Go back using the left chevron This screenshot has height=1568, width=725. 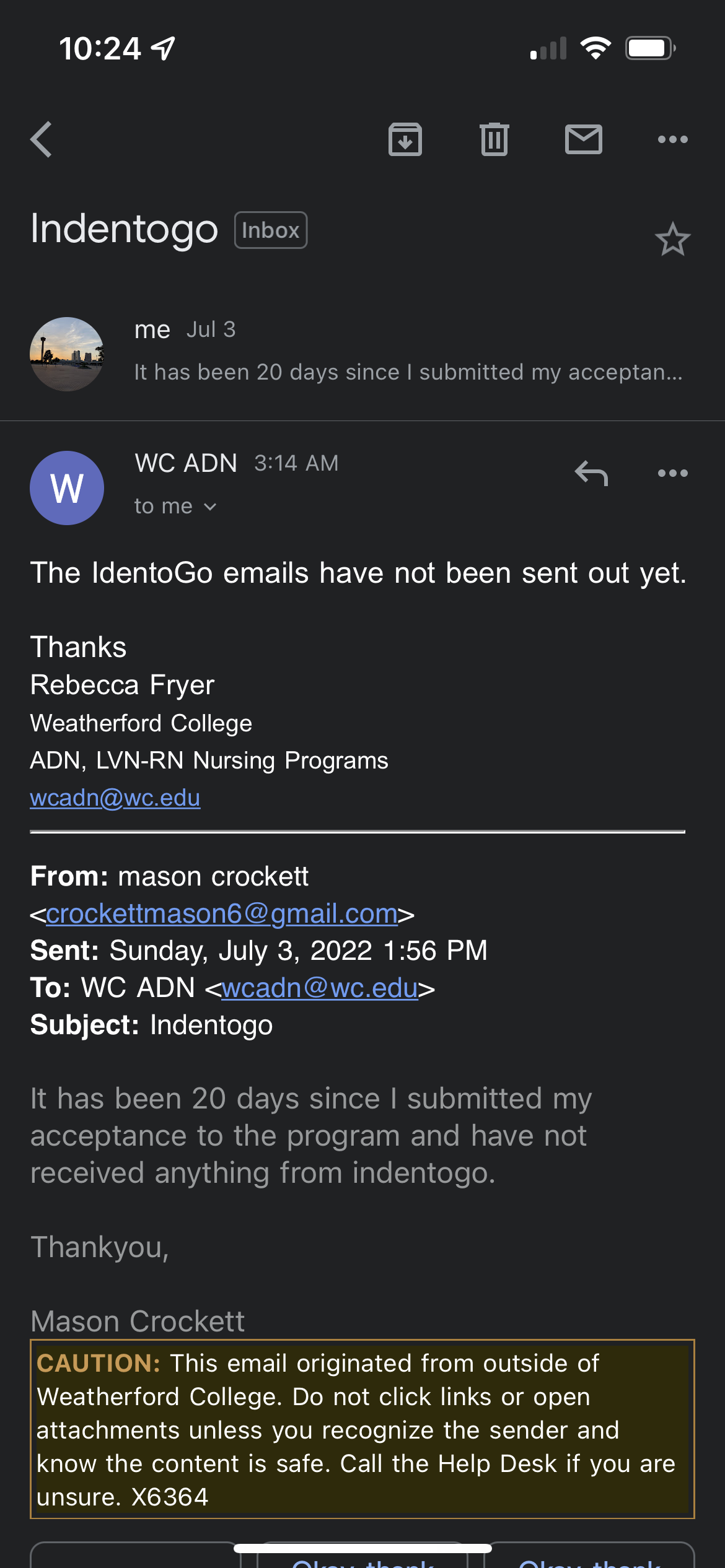pos(42,139)
